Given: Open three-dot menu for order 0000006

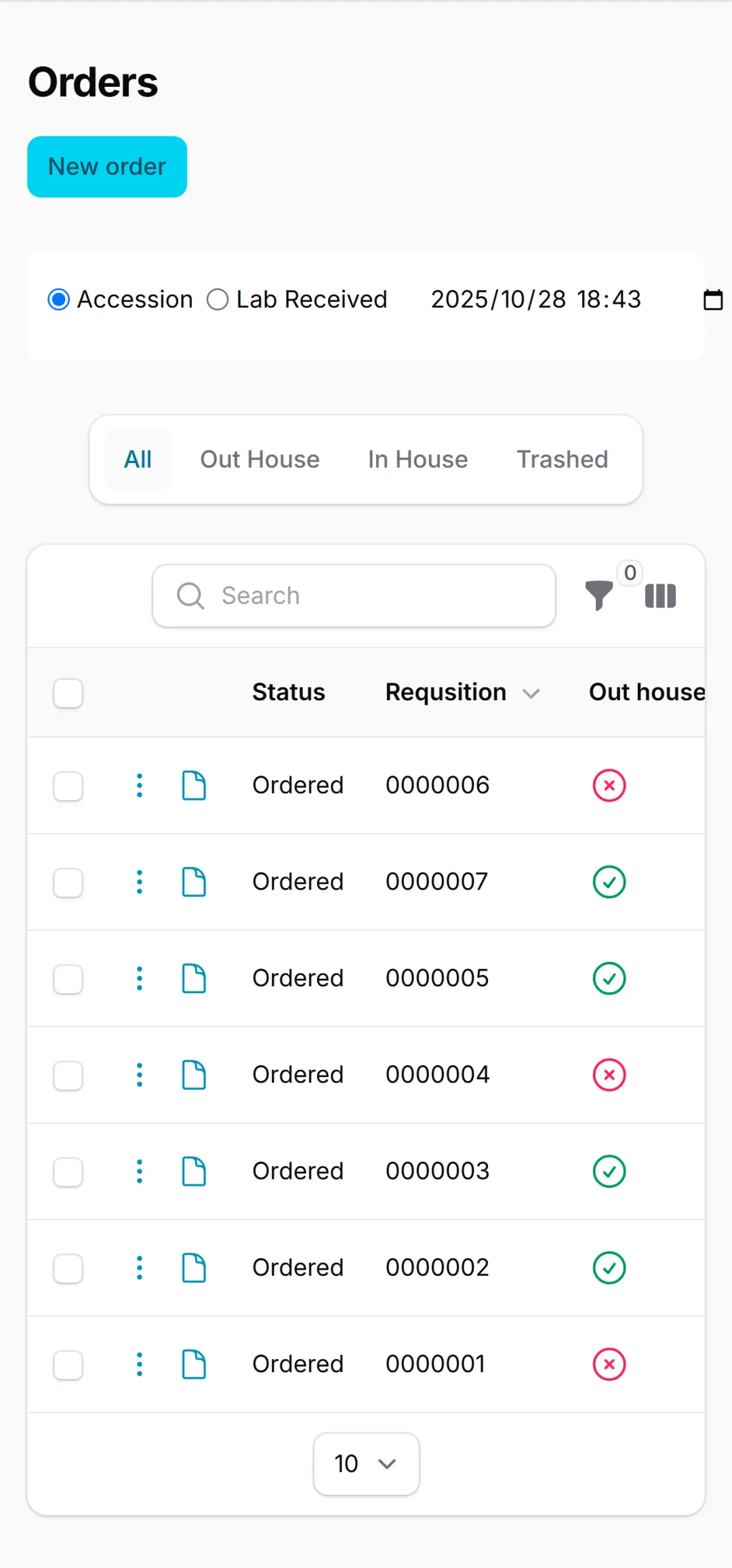Looking at the screenshot, I should click(140, 786).
